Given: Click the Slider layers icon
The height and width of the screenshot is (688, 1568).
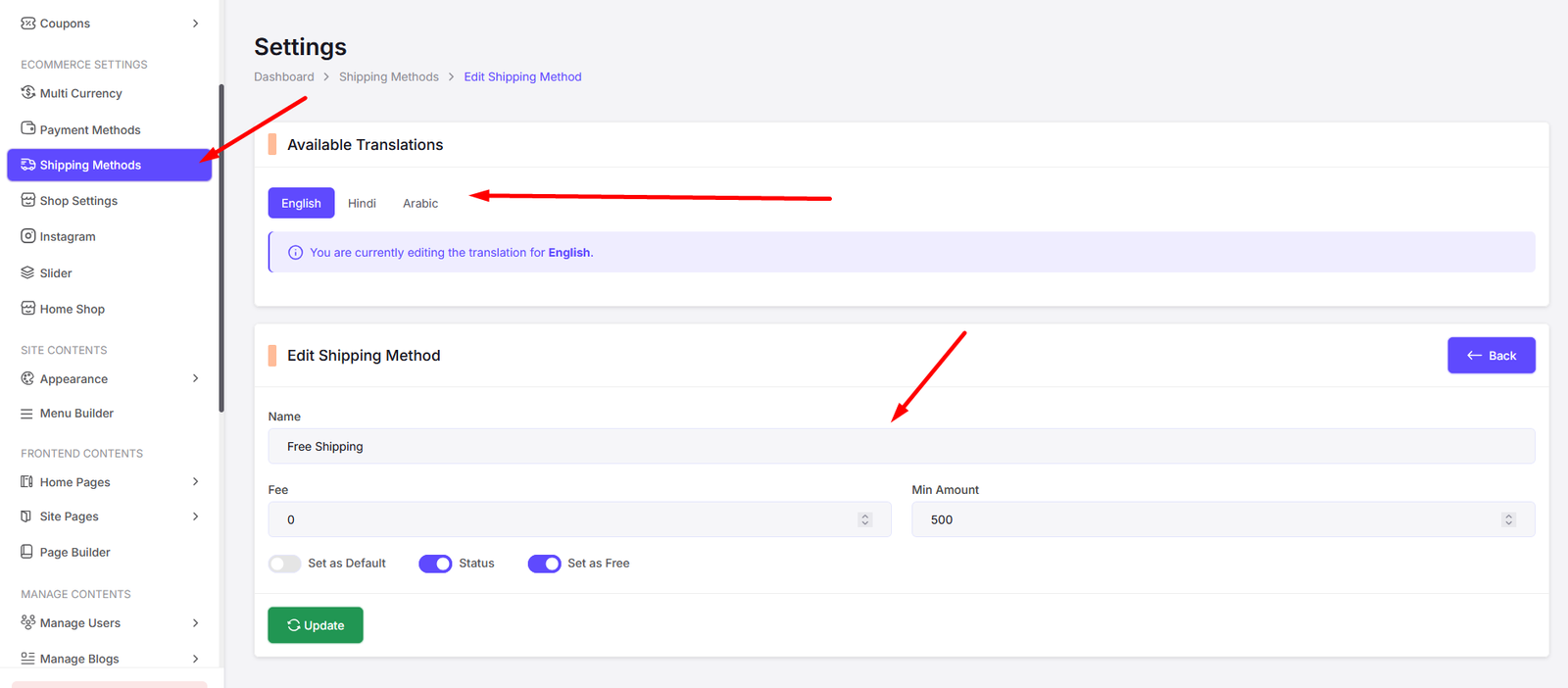Looking at the screenshot, I should click(x=27, y=272).
